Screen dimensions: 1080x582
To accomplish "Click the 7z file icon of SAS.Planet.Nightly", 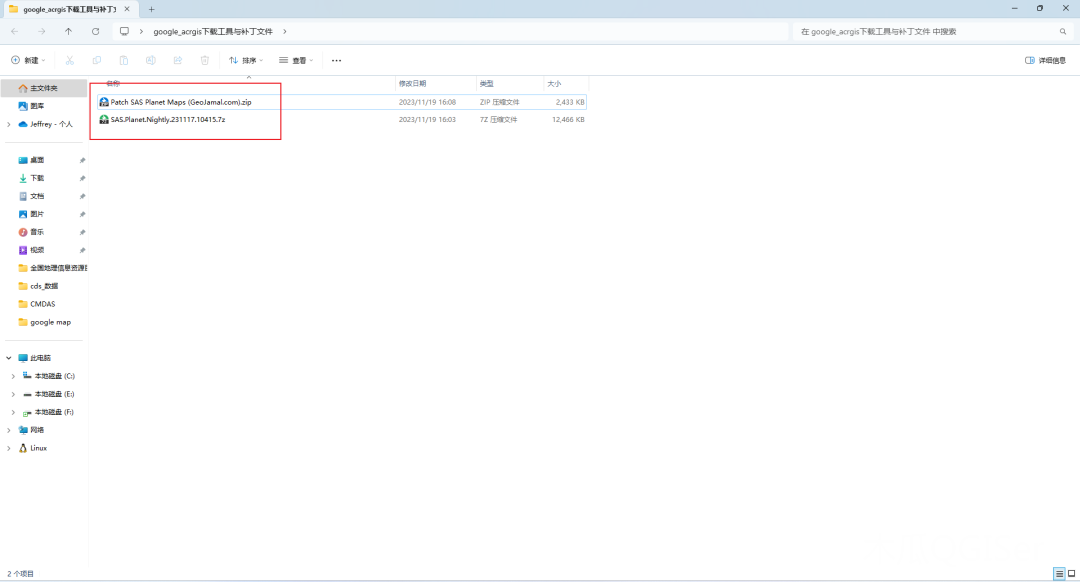I will pos(104,119).
